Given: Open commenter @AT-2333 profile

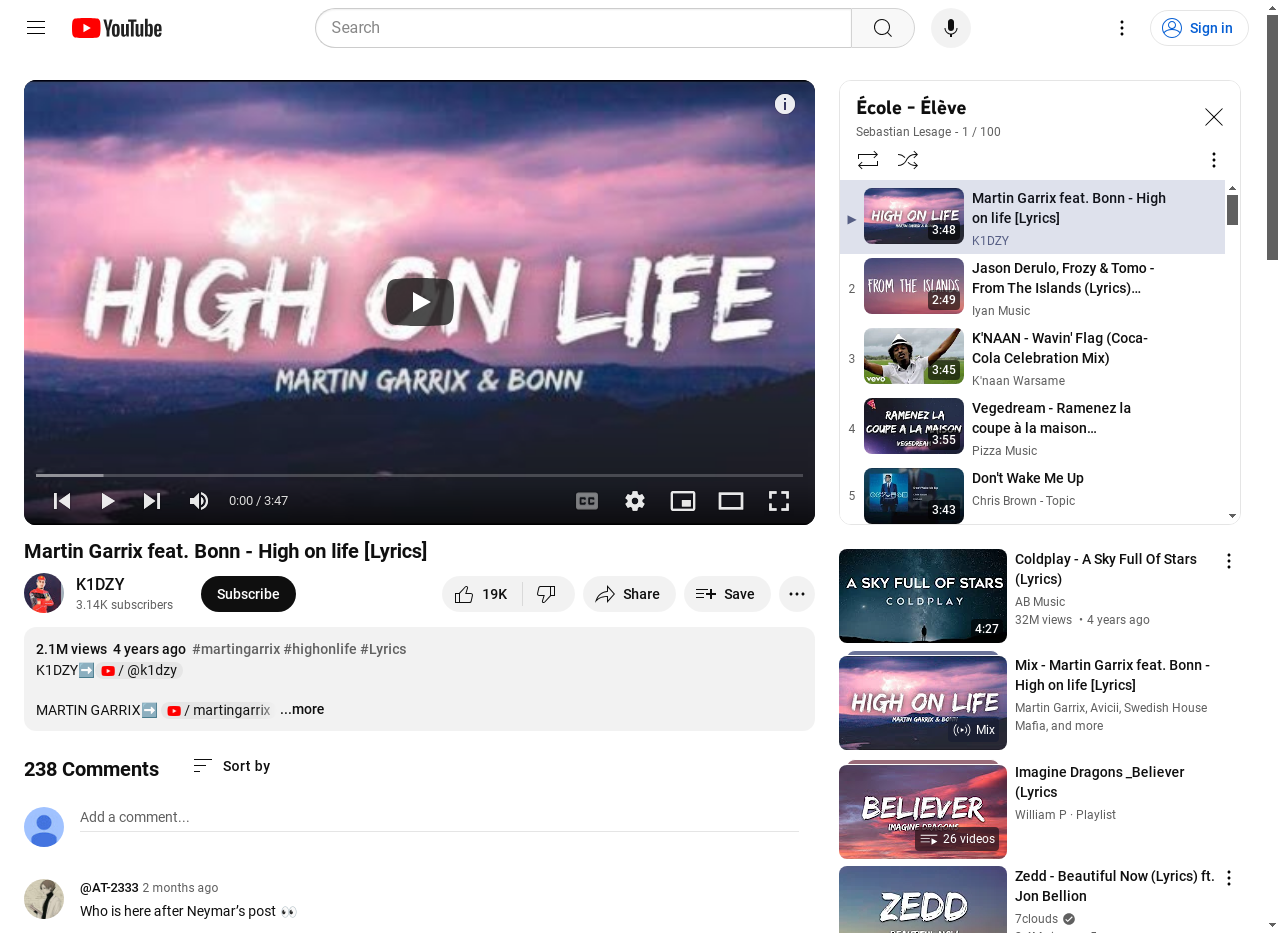Looking at the screenshot, I should 109,888.
